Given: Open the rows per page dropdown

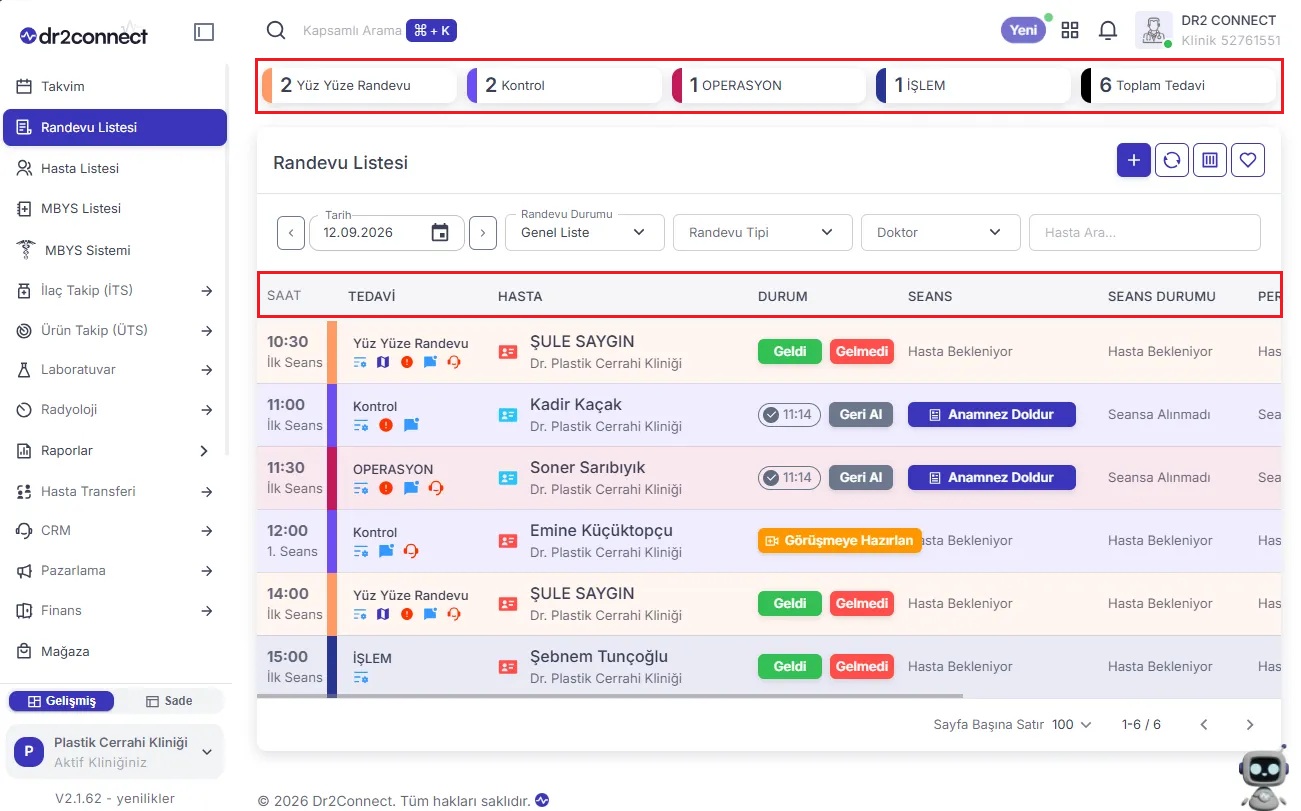Looking at the screenshot, I should coord(1072,725).
